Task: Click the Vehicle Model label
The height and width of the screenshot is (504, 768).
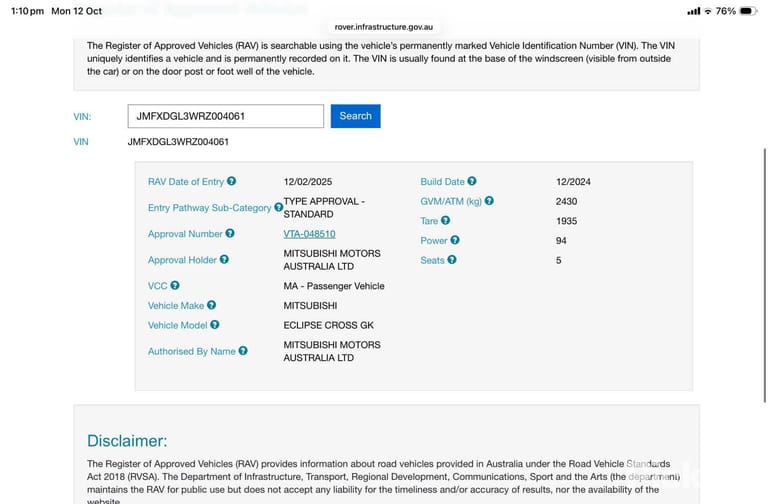Action: coord(177,325)
